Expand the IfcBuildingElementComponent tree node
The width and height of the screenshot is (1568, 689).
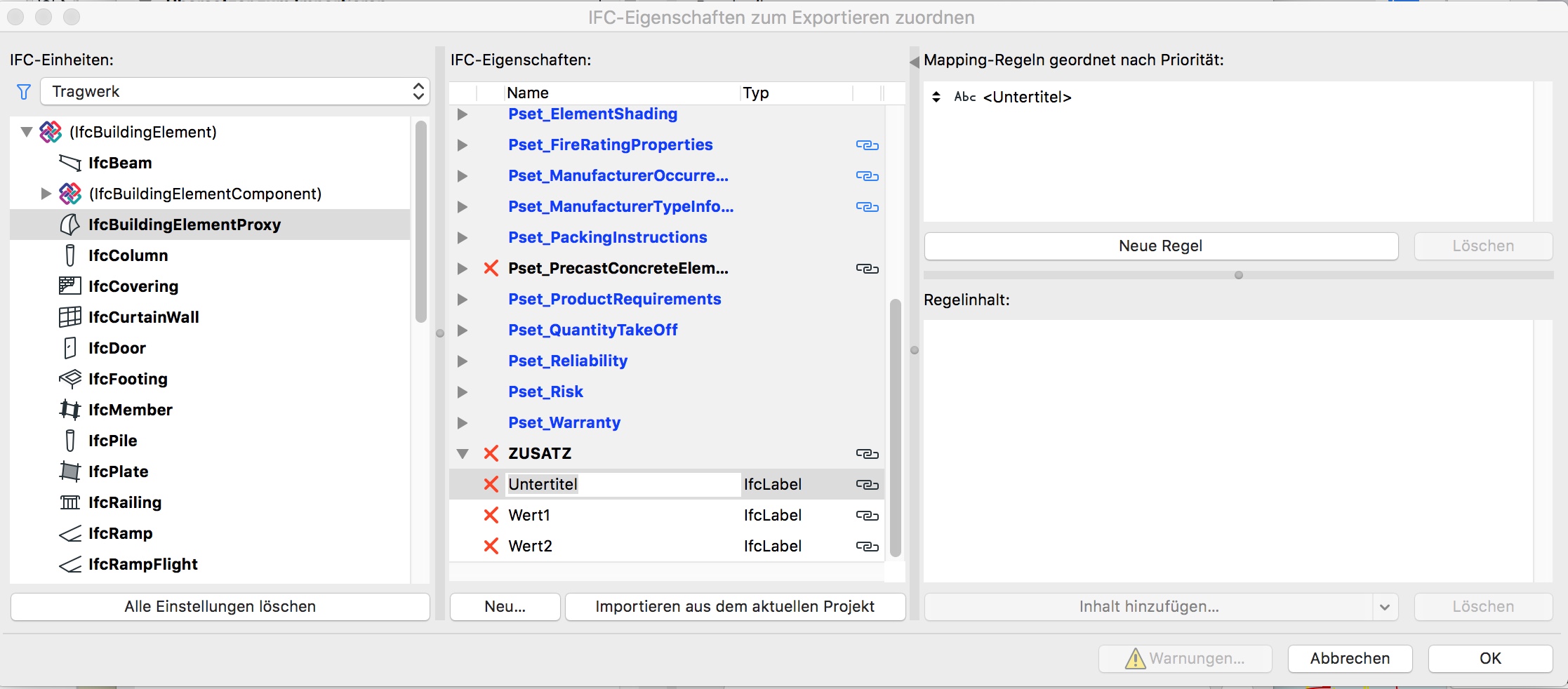click(46, 194)
